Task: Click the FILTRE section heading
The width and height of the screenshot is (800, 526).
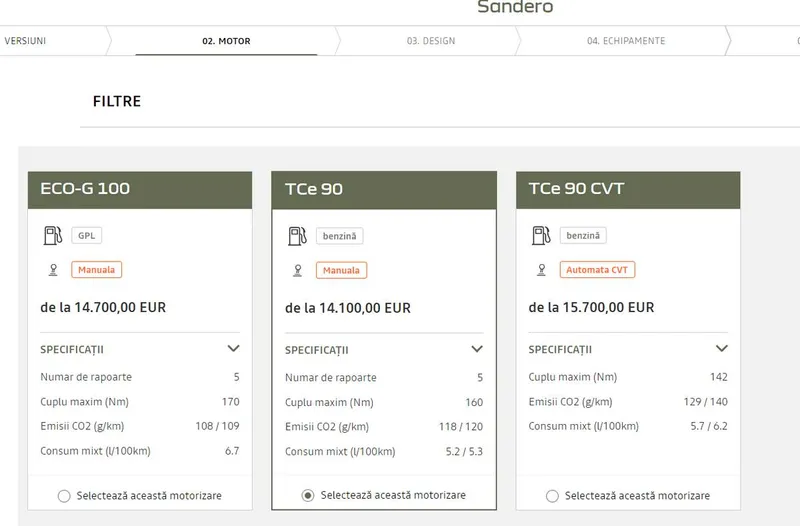Action: tap(117, 101)
